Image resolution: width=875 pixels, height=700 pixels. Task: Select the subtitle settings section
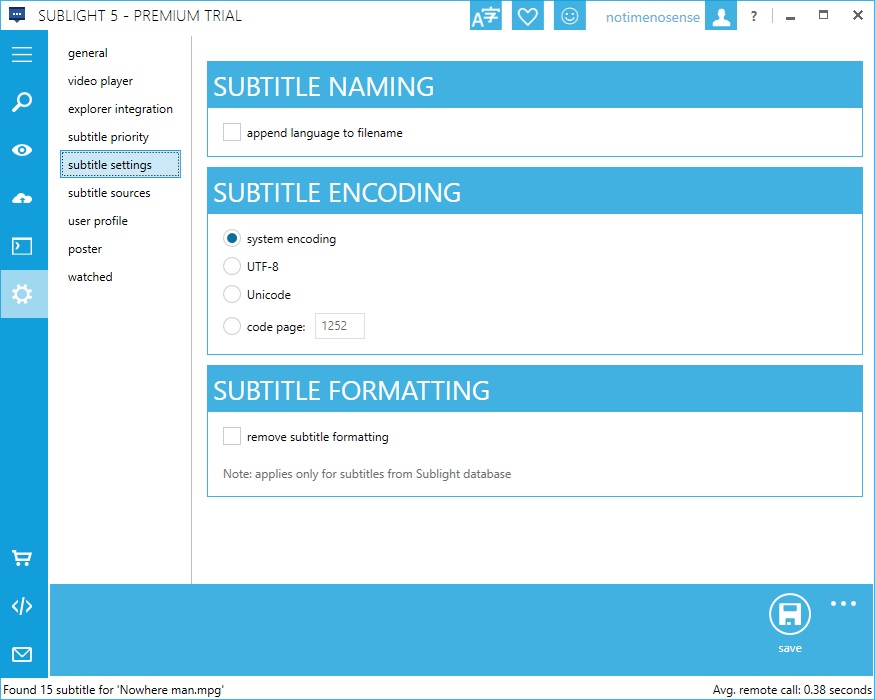click(121, 164)
